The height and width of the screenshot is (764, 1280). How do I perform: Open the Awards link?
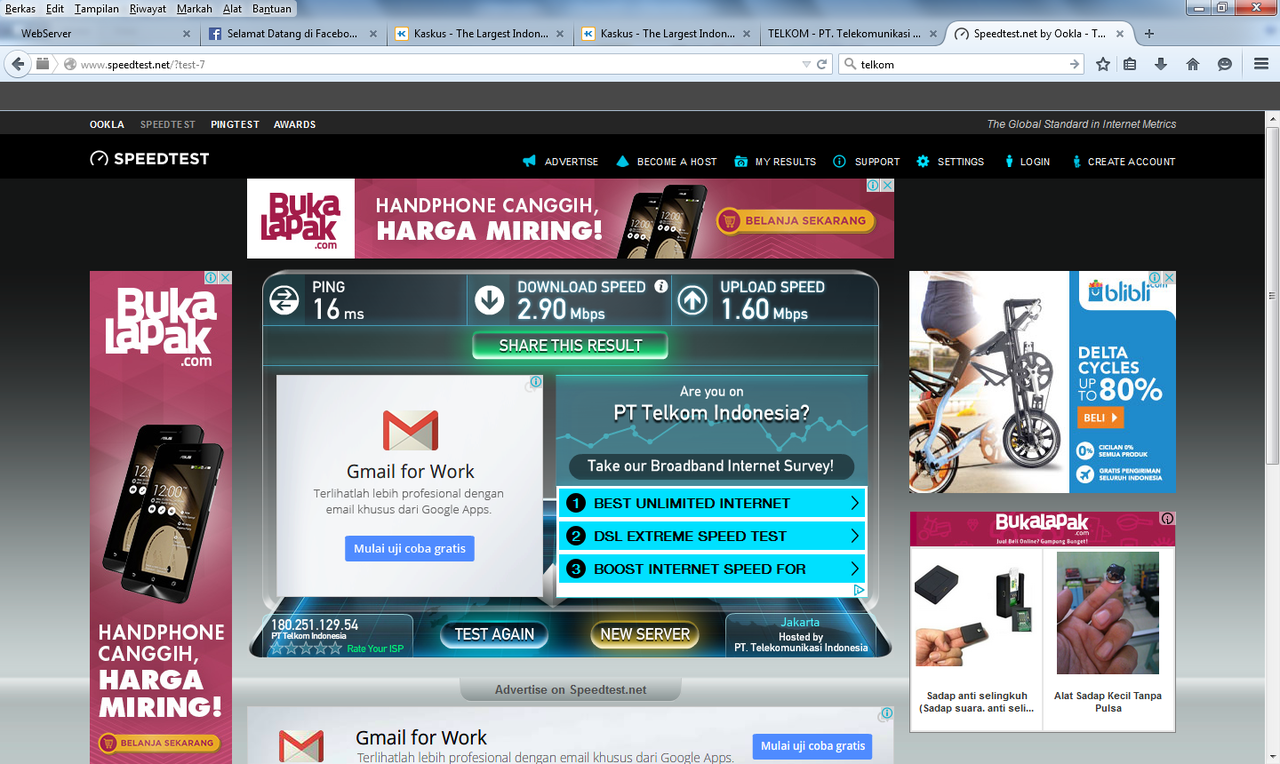[295, 124]
